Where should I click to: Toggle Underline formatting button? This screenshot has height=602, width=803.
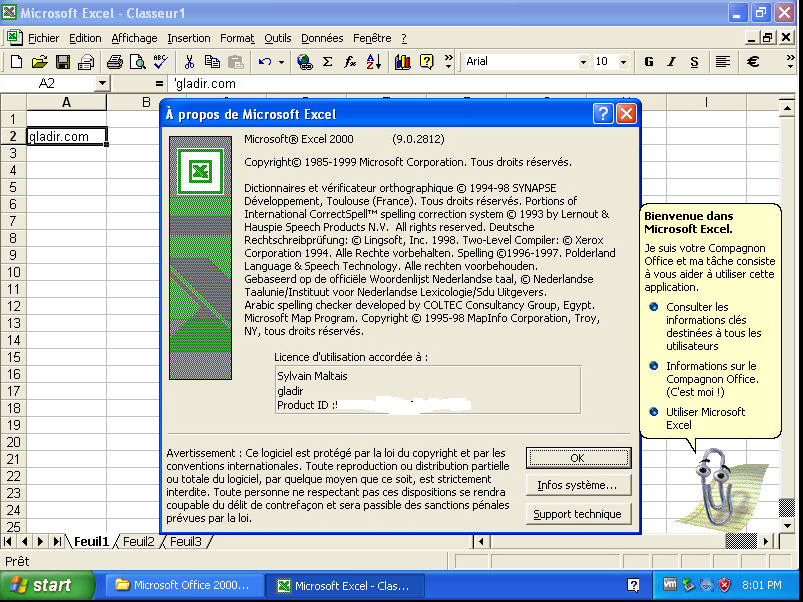(x=694, y=62)
